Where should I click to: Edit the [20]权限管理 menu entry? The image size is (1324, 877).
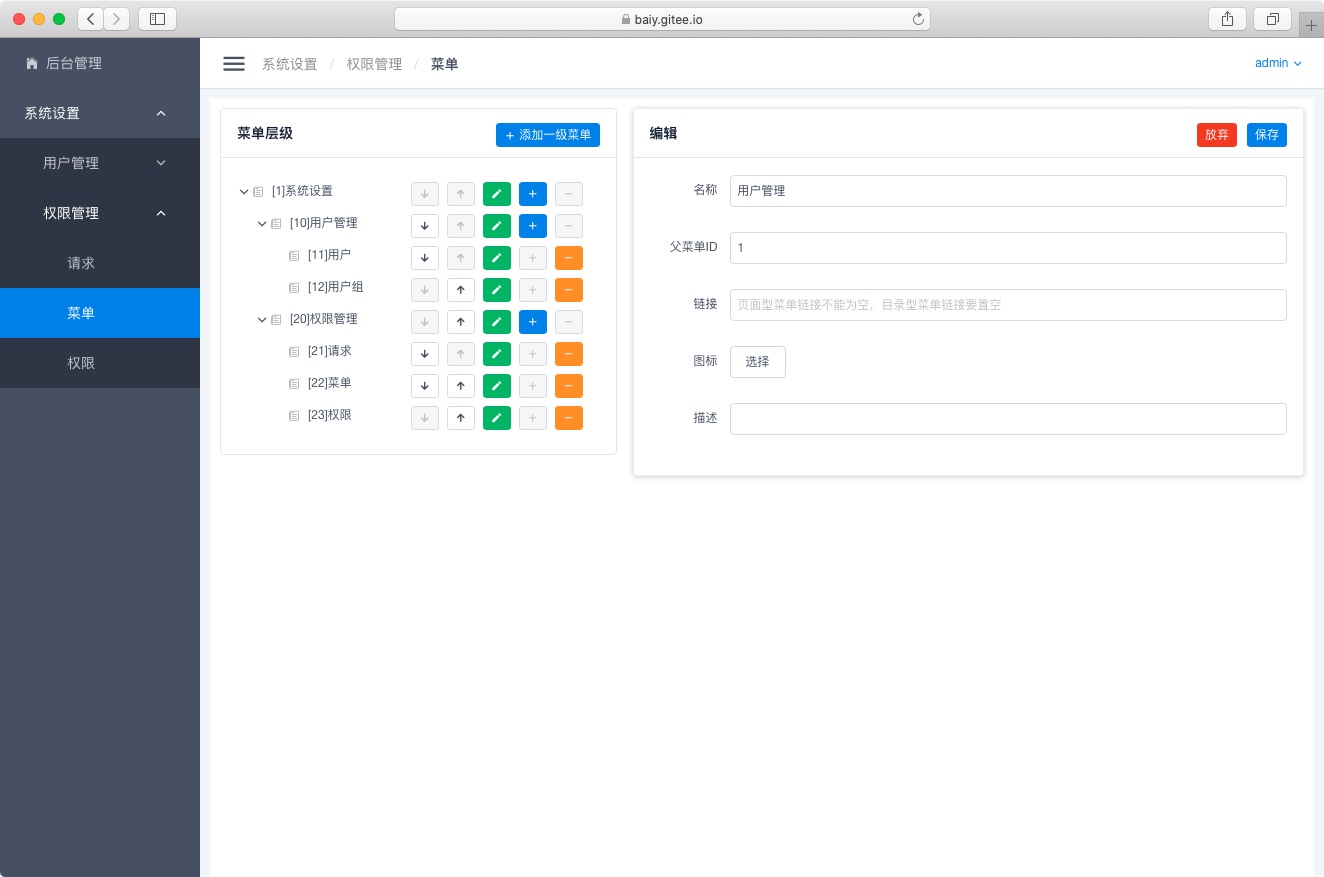click(x=497, y=322)
